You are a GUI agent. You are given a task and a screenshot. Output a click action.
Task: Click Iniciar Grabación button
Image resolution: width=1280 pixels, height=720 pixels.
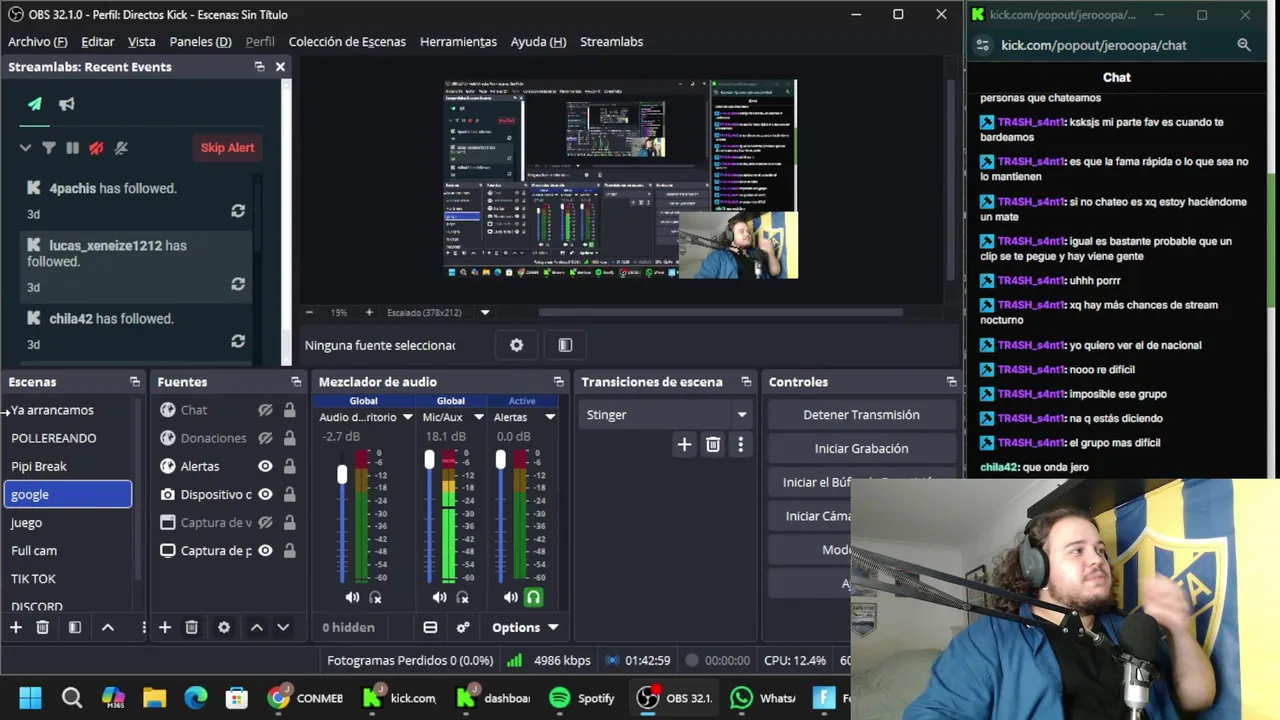(x=861, y=449)
